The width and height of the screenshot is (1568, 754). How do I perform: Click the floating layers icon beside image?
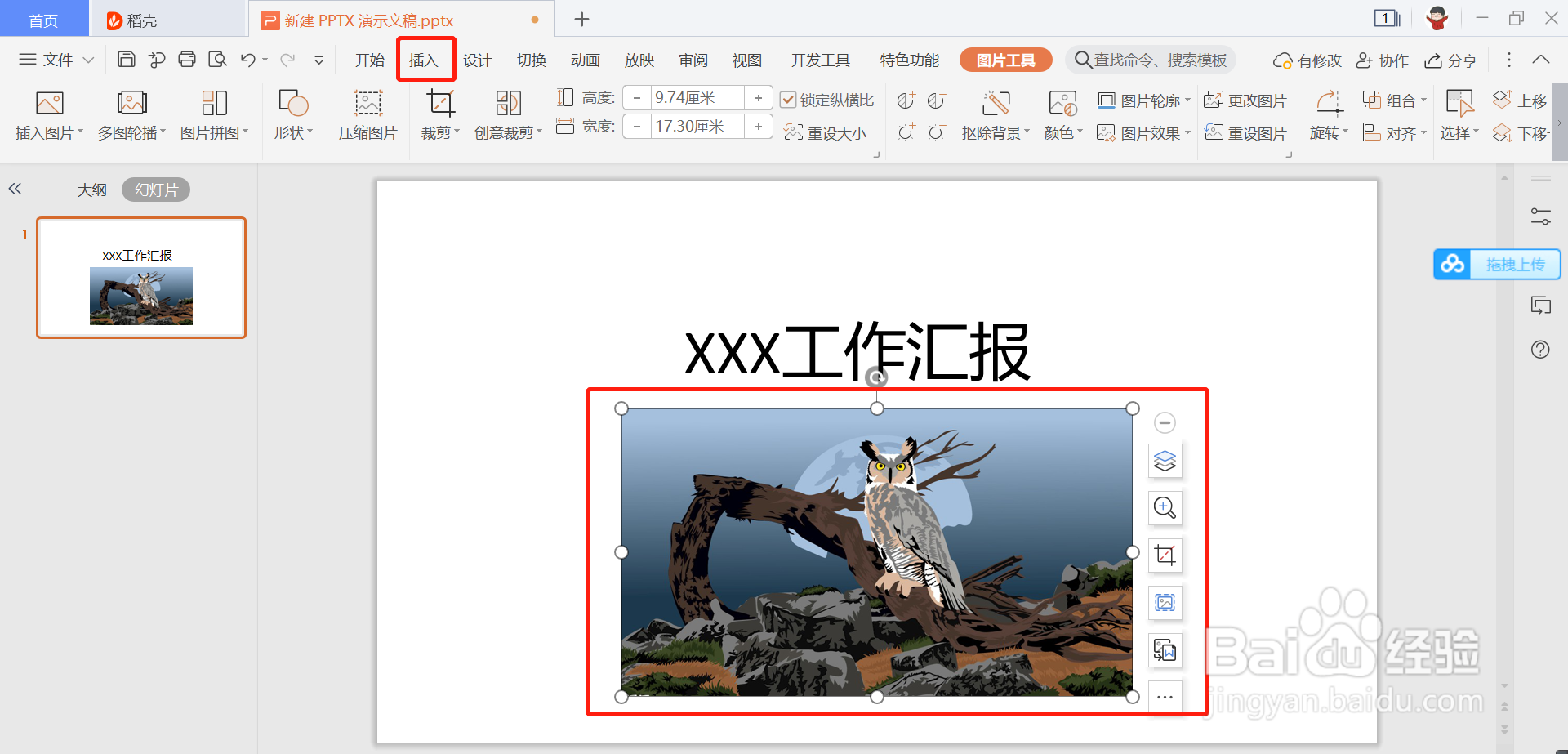click(1165, 461)
